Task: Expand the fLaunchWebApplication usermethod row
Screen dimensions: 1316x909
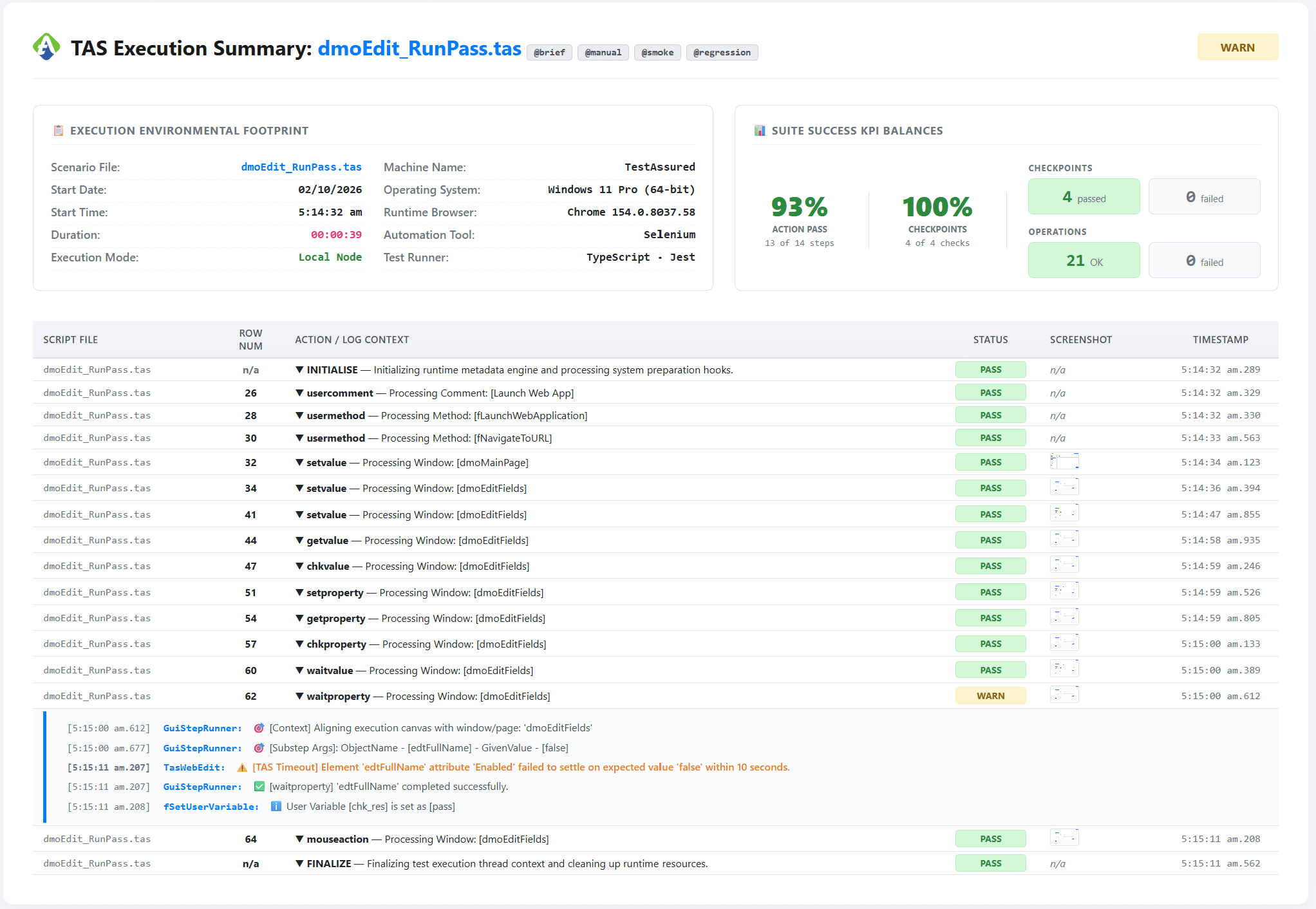Action: tap(299, 415)
